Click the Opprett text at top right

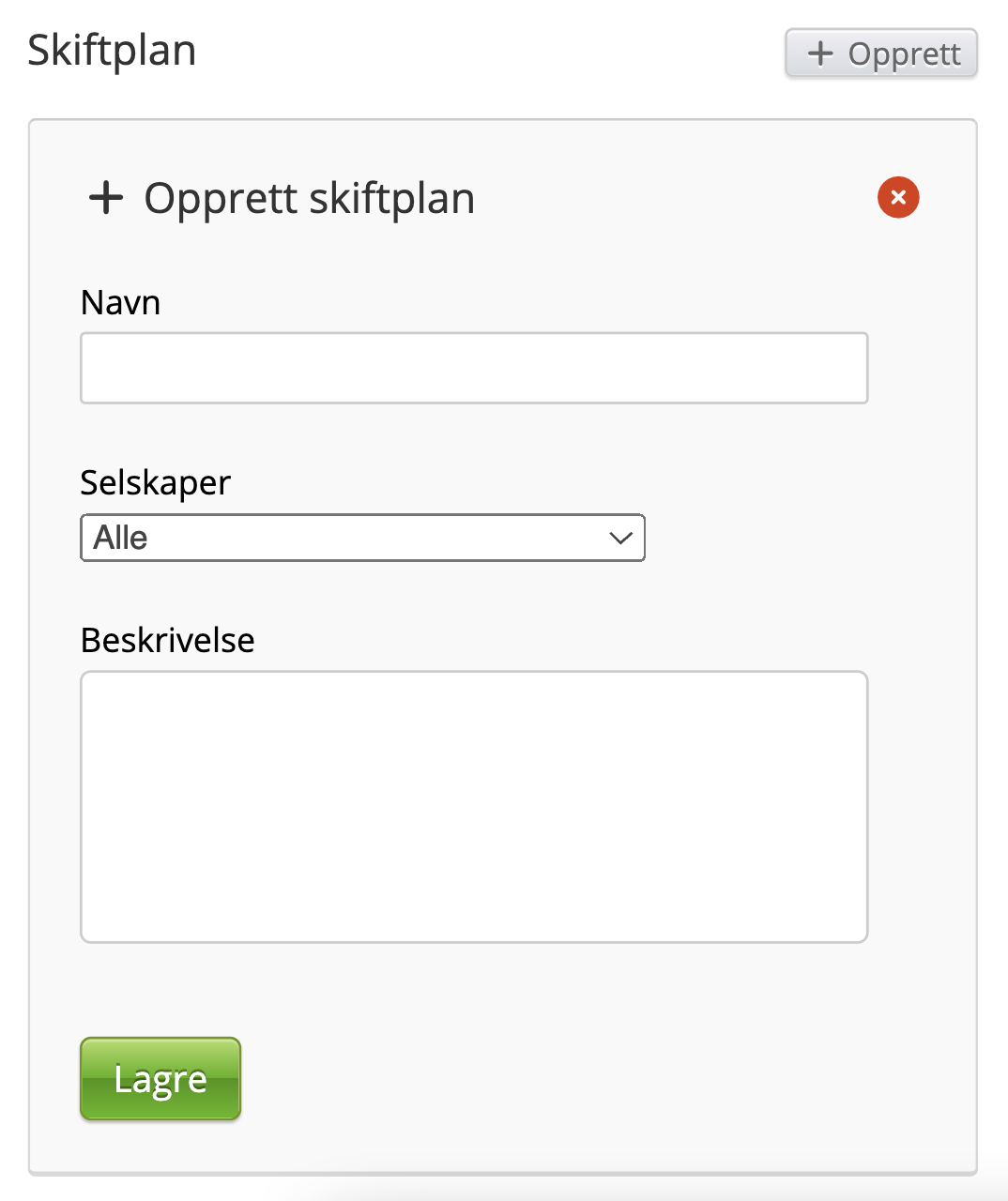pos(904,53)
